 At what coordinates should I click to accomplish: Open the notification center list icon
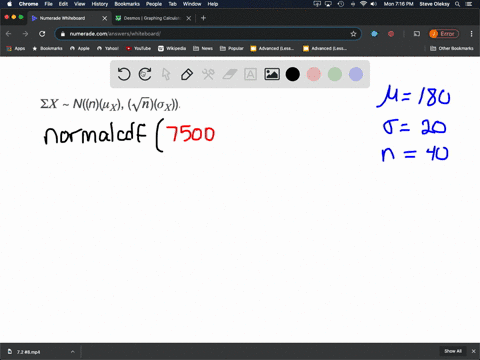[469, 4]
